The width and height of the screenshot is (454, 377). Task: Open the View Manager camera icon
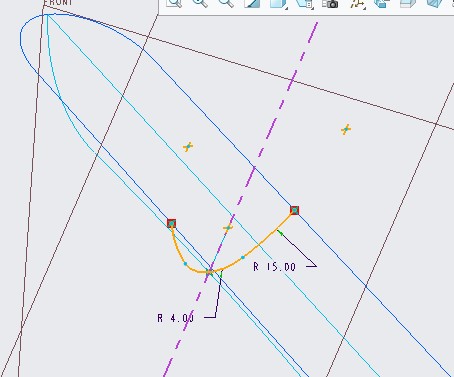330,3
